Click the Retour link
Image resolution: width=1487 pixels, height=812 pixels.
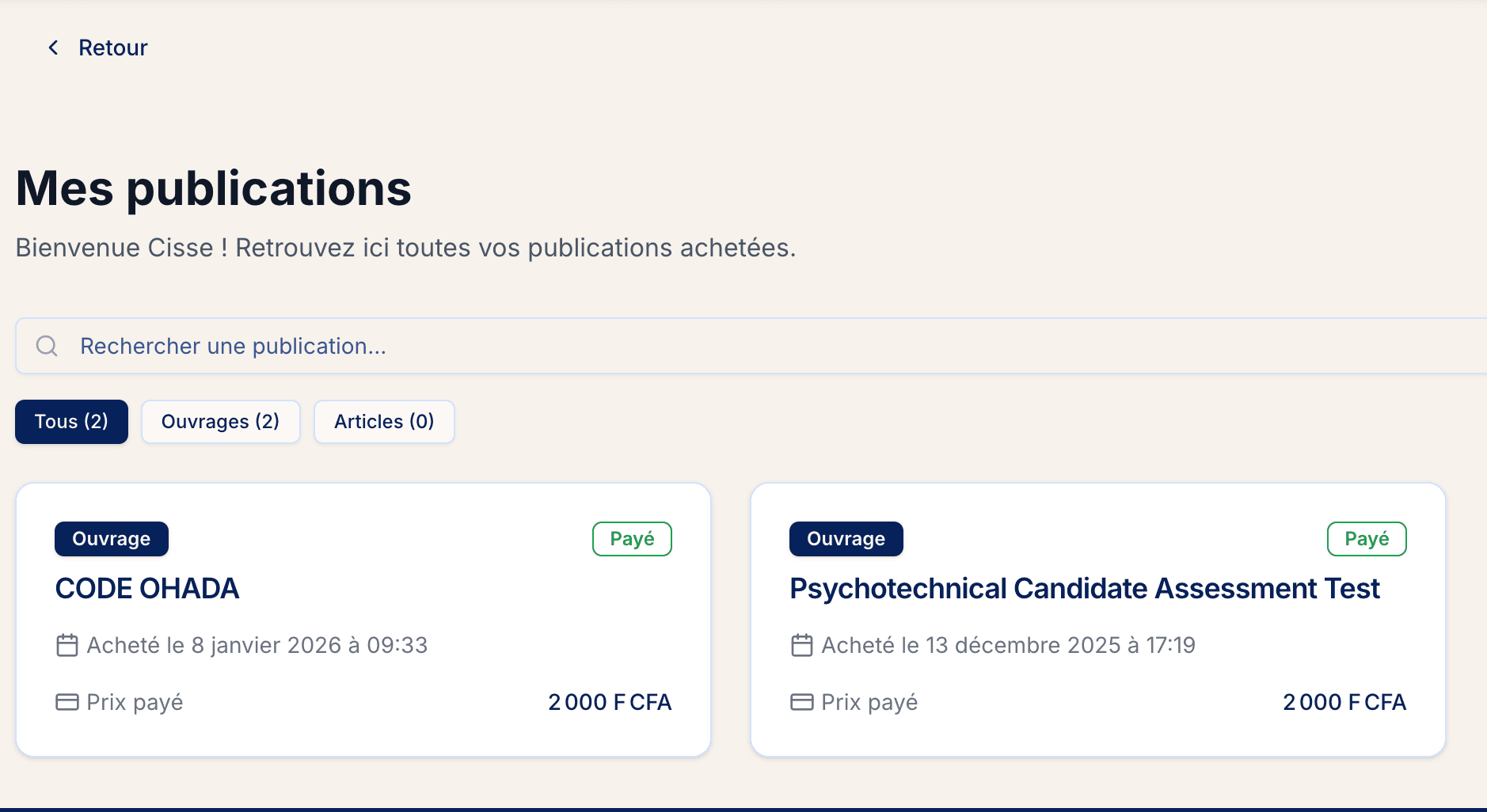[112, 47]
